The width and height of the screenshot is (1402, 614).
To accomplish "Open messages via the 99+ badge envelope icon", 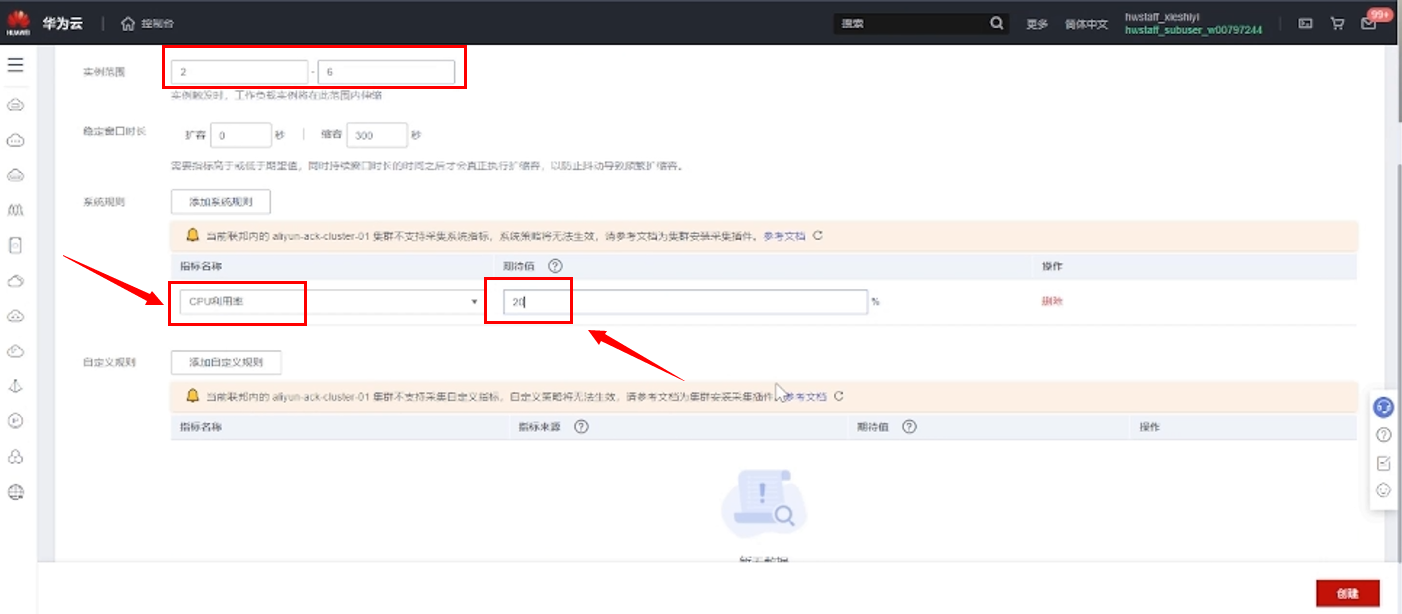I will click(1369, 23).
